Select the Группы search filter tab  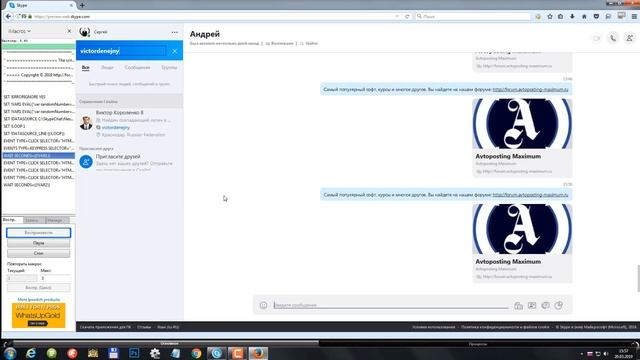pos(169,67)
